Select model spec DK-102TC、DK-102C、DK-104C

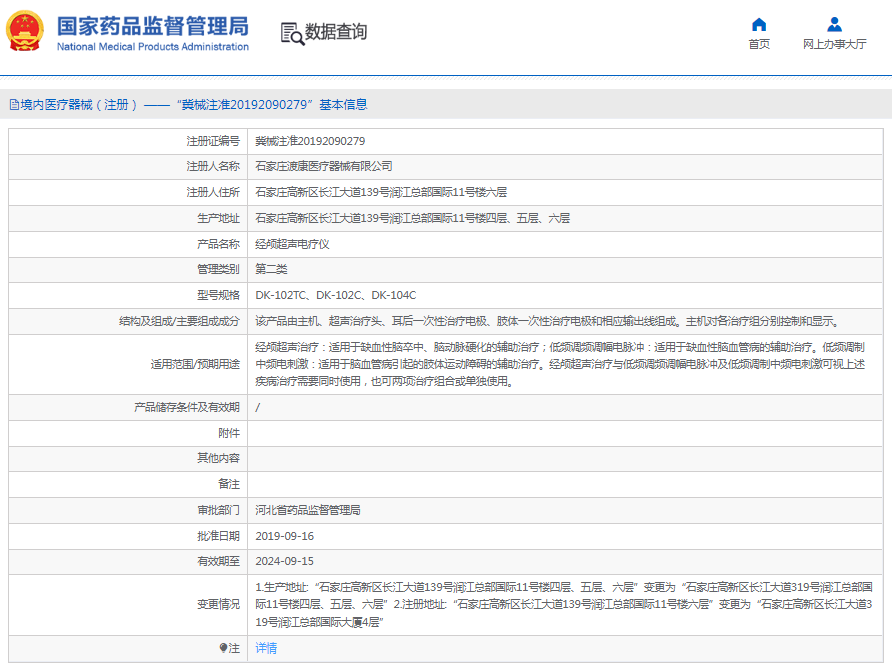336,295
